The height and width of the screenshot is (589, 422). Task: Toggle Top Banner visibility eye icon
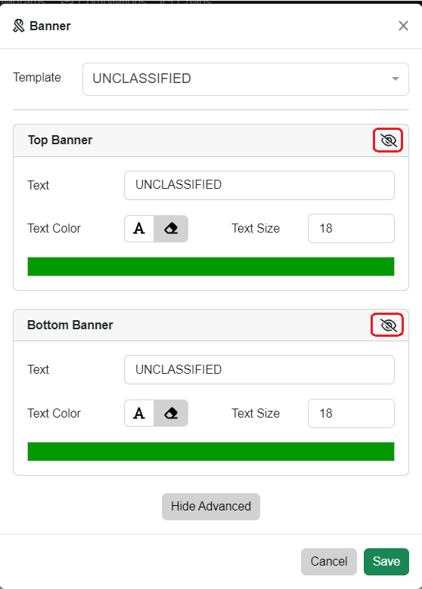point(388,140)
